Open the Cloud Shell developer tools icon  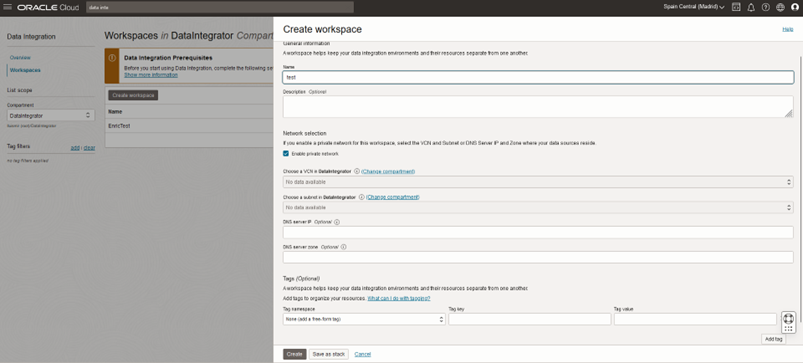coord(736,7)
